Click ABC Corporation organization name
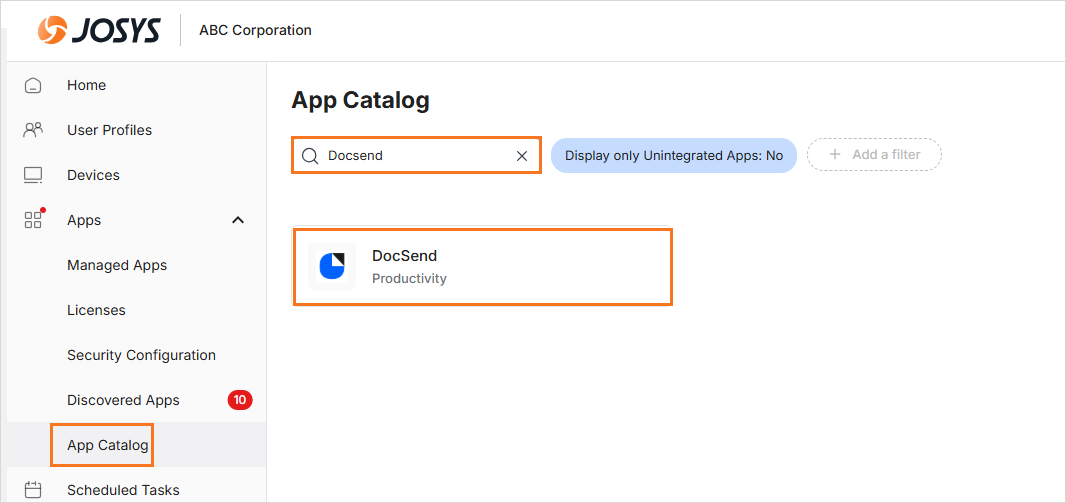The width and height of the screenshot is (1066, 503). click(255, 31)
